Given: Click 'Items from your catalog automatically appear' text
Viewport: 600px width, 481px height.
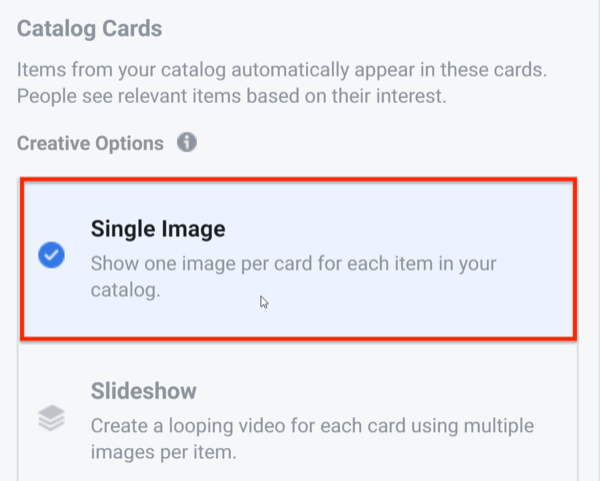Looking at the screenshot, I should coord(282,70).
